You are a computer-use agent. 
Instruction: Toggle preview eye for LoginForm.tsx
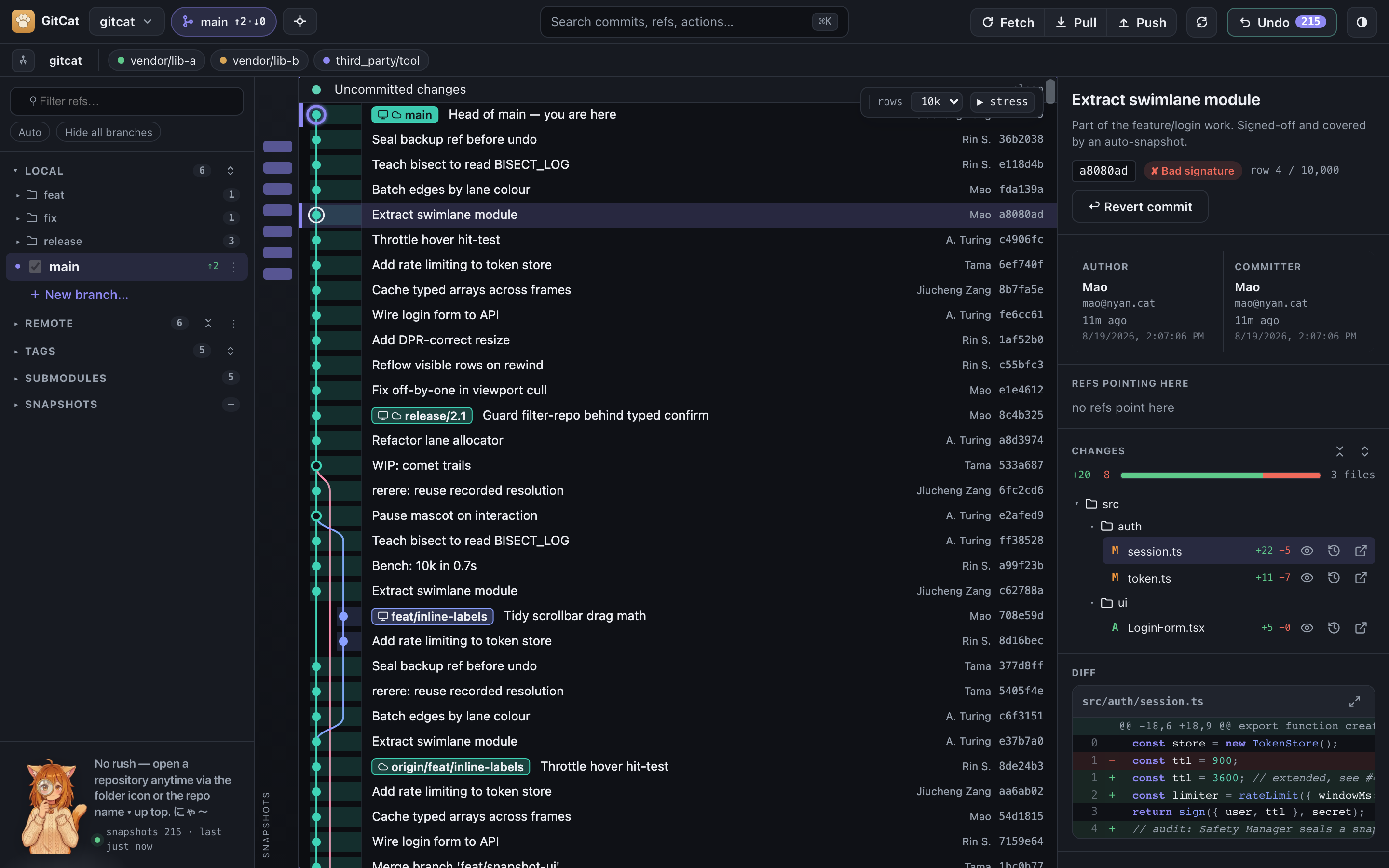(1307, 627)
